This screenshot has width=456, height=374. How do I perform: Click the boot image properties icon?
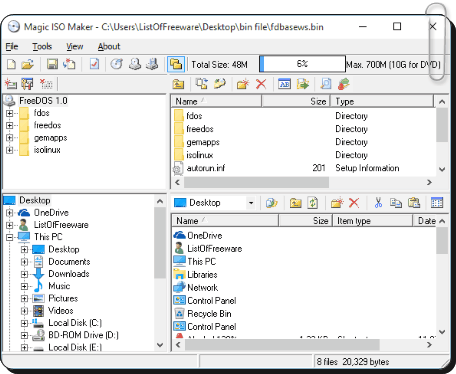tap(27, 84)
